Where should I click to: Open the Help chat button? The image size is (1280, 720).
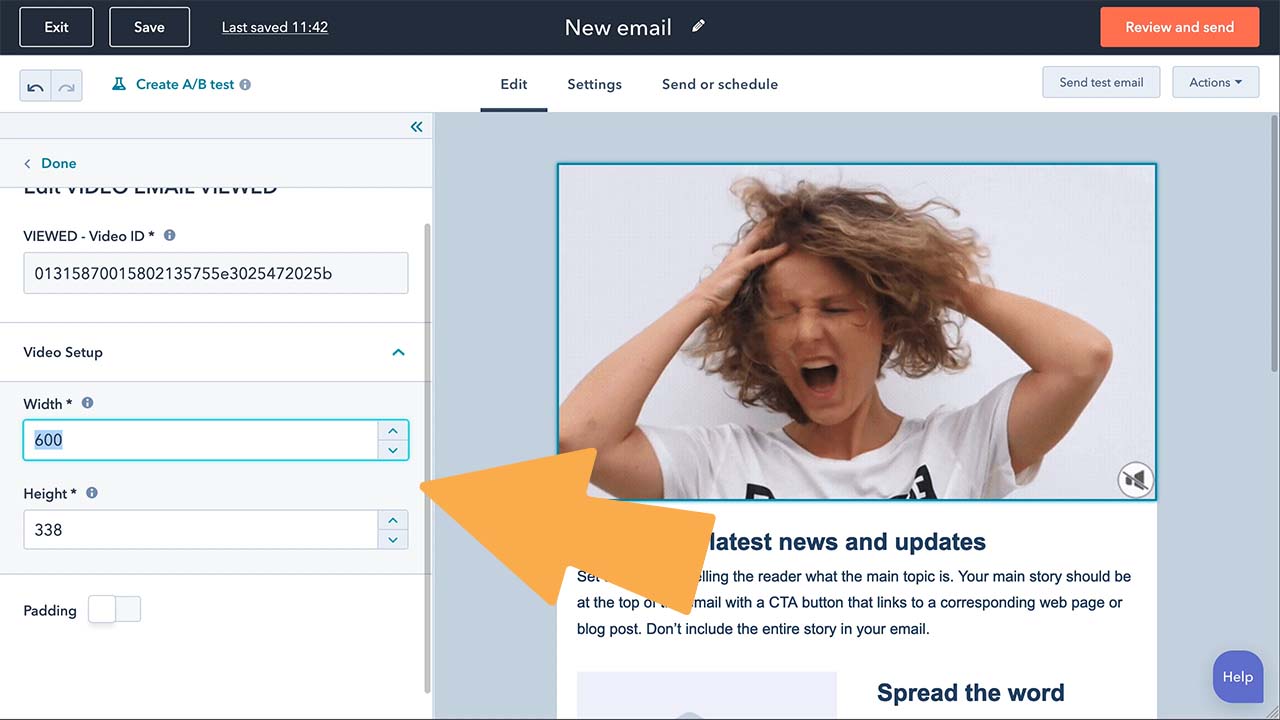pyautogui.click(x=1237, y=677)
